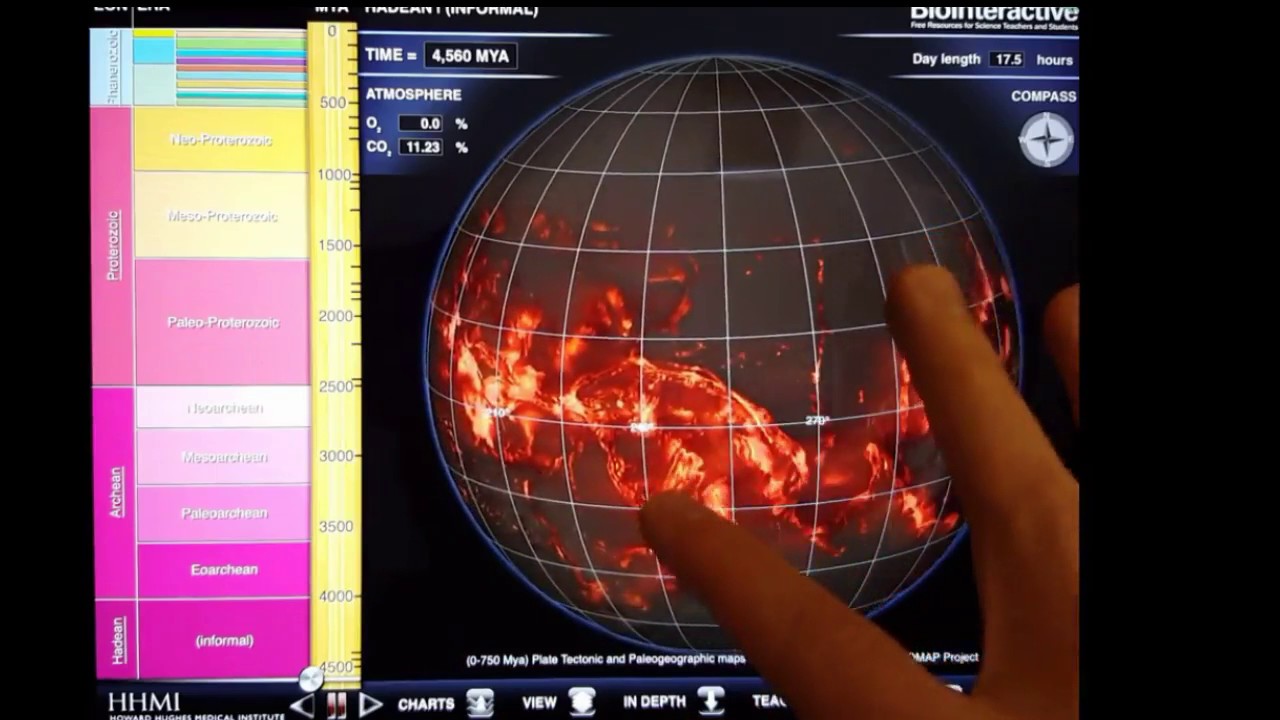Click the 500 mark on timeline ruler
Image resolution: width=1280 pixels, height=720 pixels.
tap(333, 103)
